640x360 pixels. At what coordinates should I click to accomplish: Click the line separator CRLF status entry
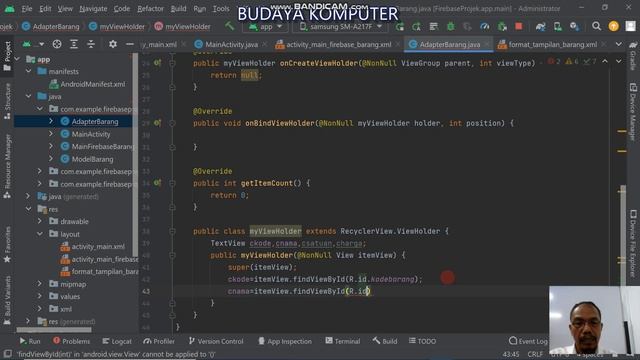[535, 354]
